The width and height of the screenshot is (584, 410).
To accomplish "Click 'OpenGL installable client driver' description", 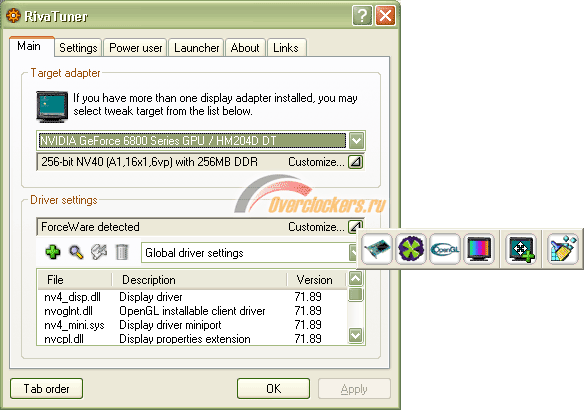I will coord(192,311).
